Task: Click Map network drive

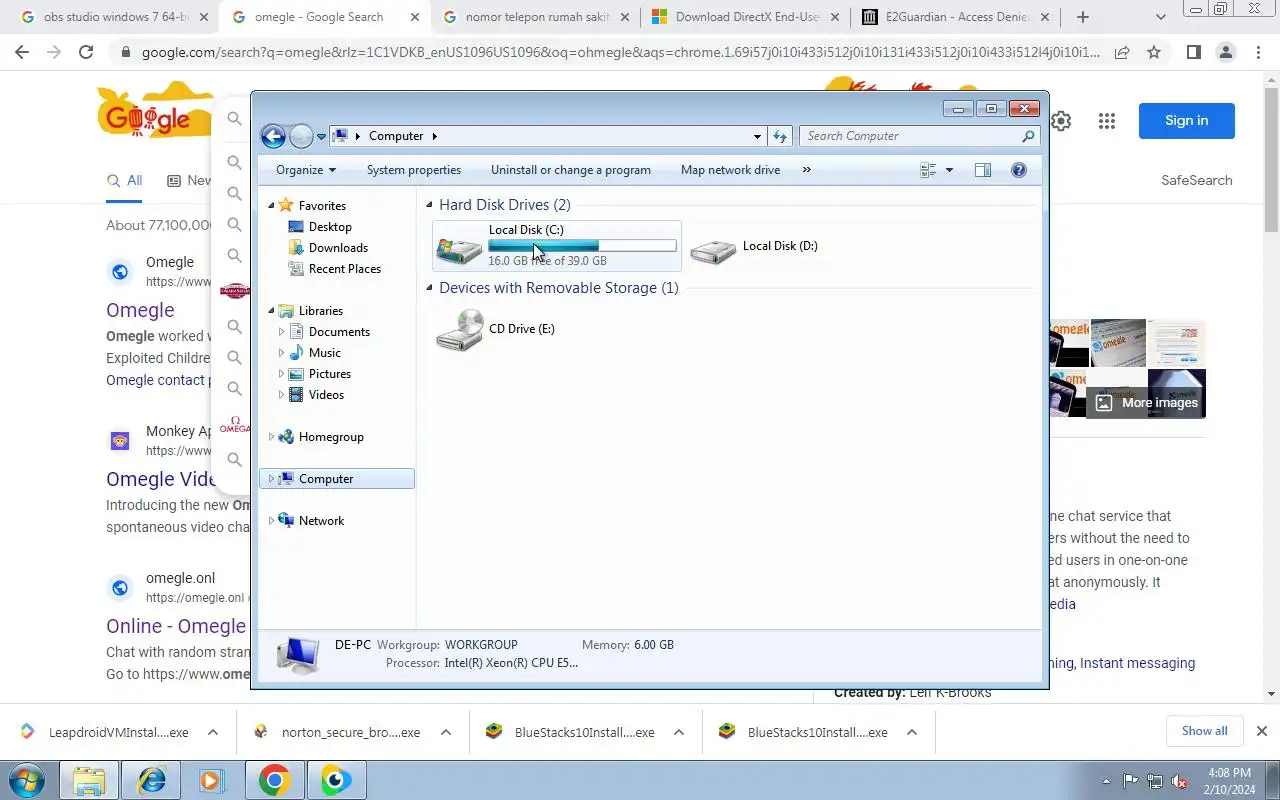Action: [730, 170]
